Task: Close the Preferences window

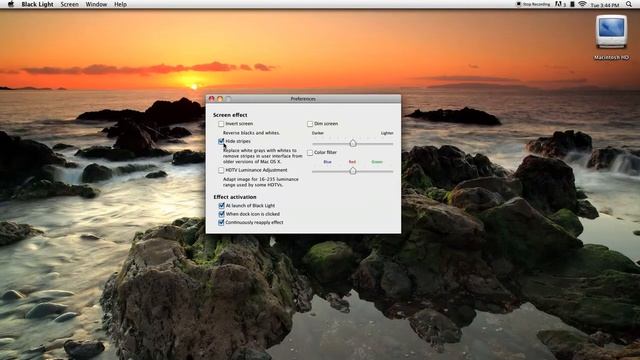Action: click(x=211, y=99)
